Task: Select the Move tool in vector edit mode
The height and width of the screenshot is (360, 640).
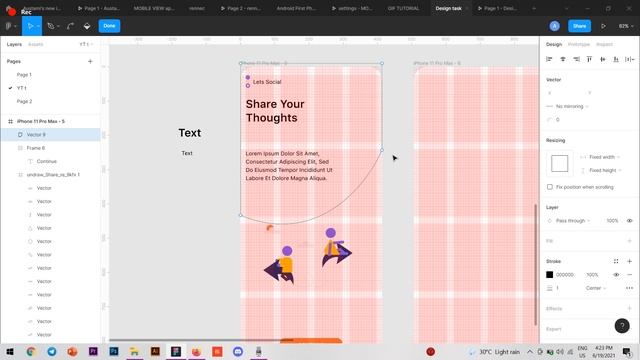Action: point(31,26)
